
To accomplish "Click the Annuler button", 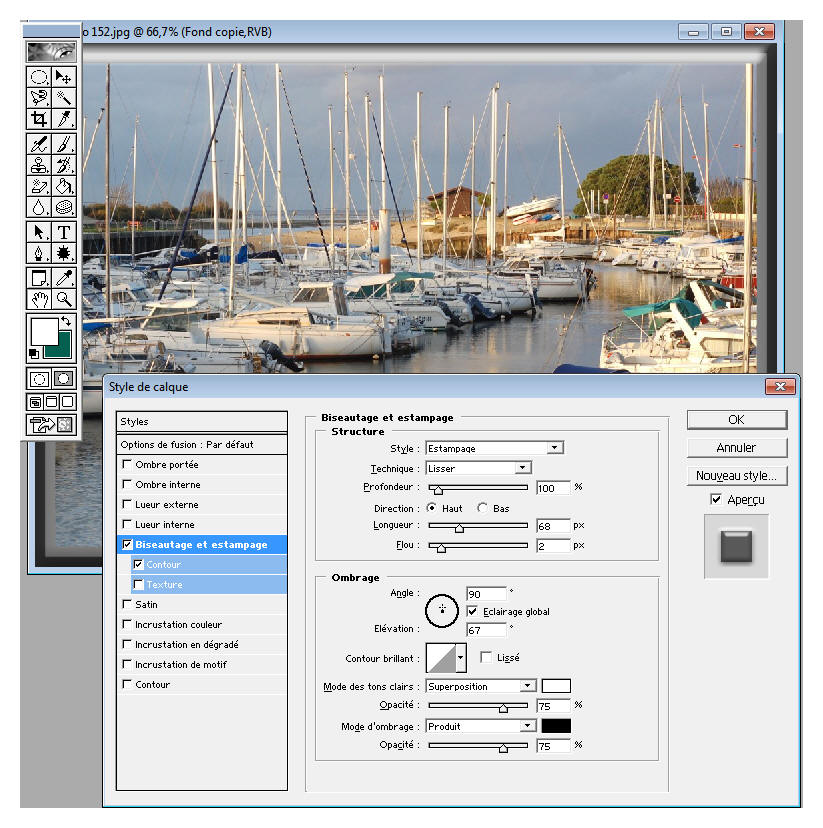I will (x=737, y=448).
